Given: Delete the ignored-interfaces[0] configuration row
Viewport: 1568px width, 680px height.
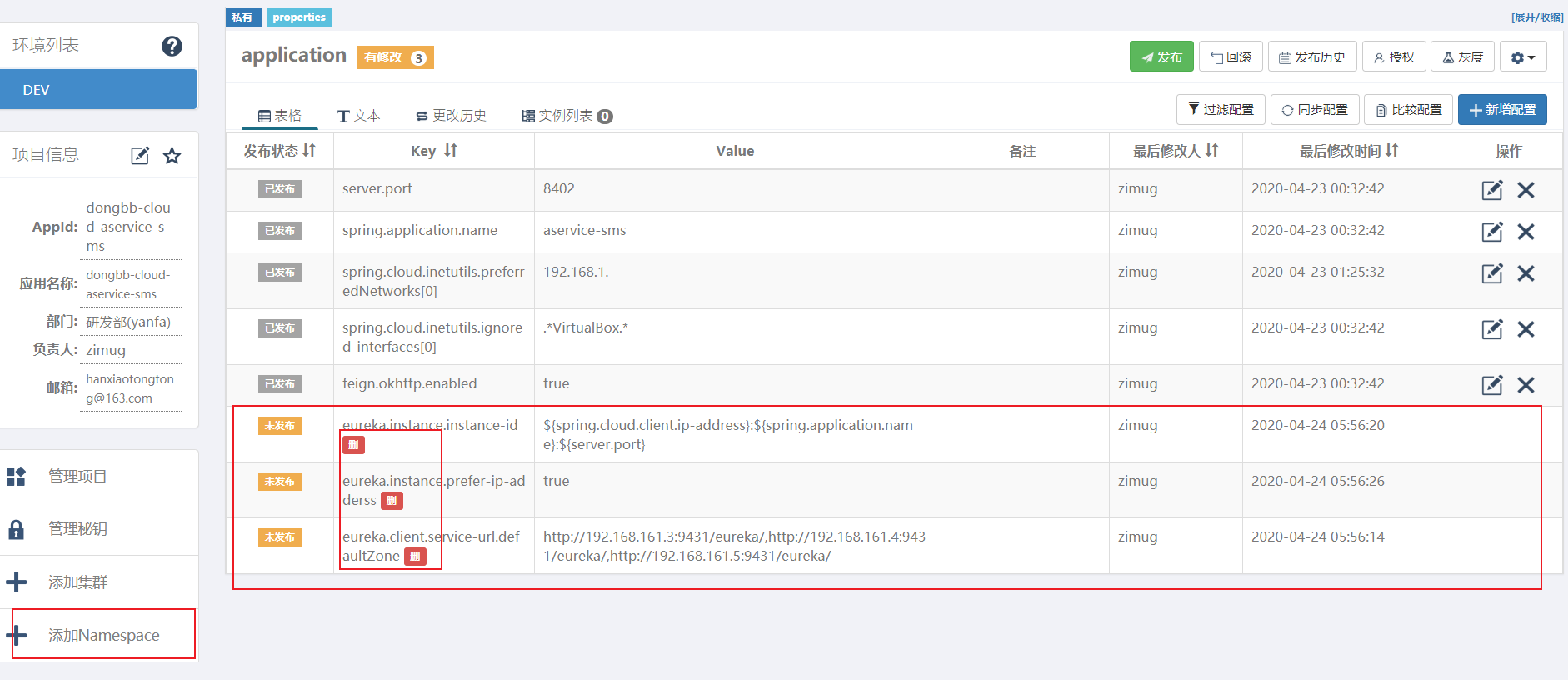Looking at the screenshot, I should (1526, 329).
